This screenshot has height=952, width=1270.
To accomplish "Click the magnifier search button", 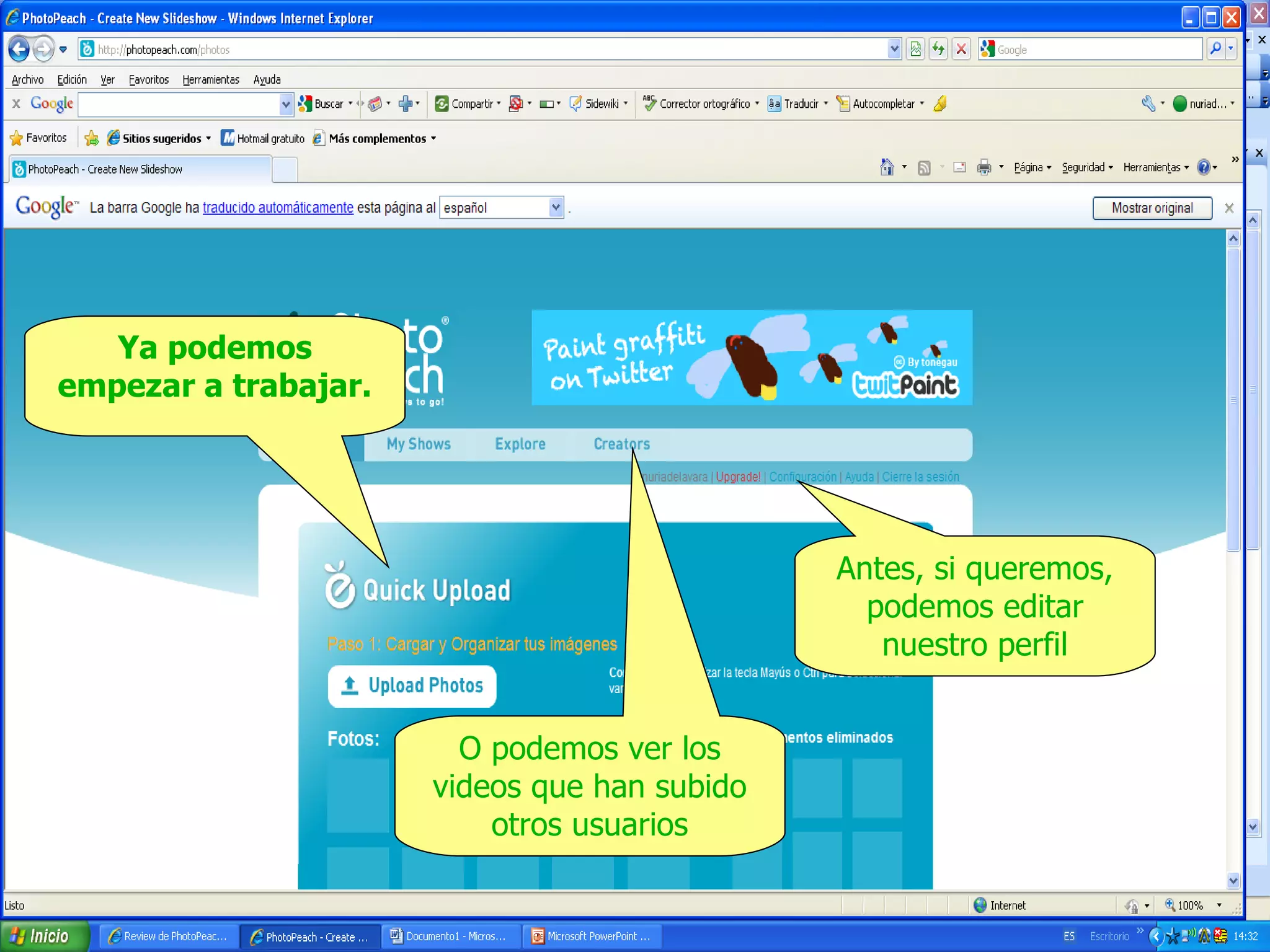I will pos(1216,49).
